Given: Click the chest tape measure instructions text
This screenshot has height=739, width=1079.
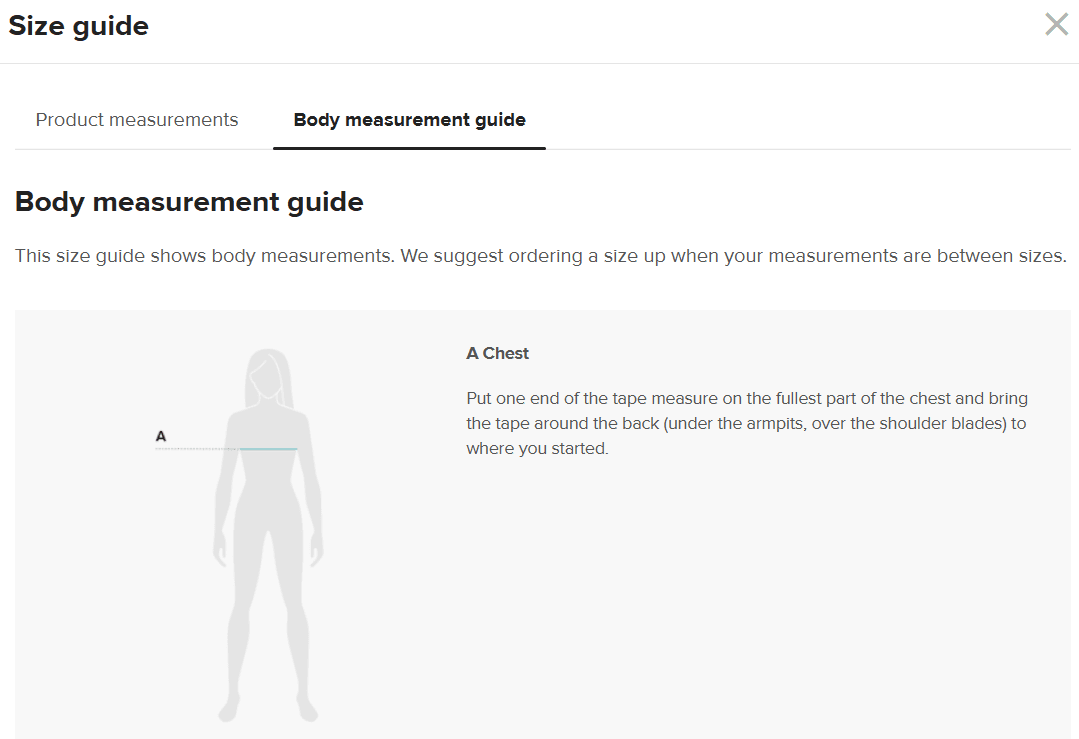Looking at the screenshot, I should (746, 423).
